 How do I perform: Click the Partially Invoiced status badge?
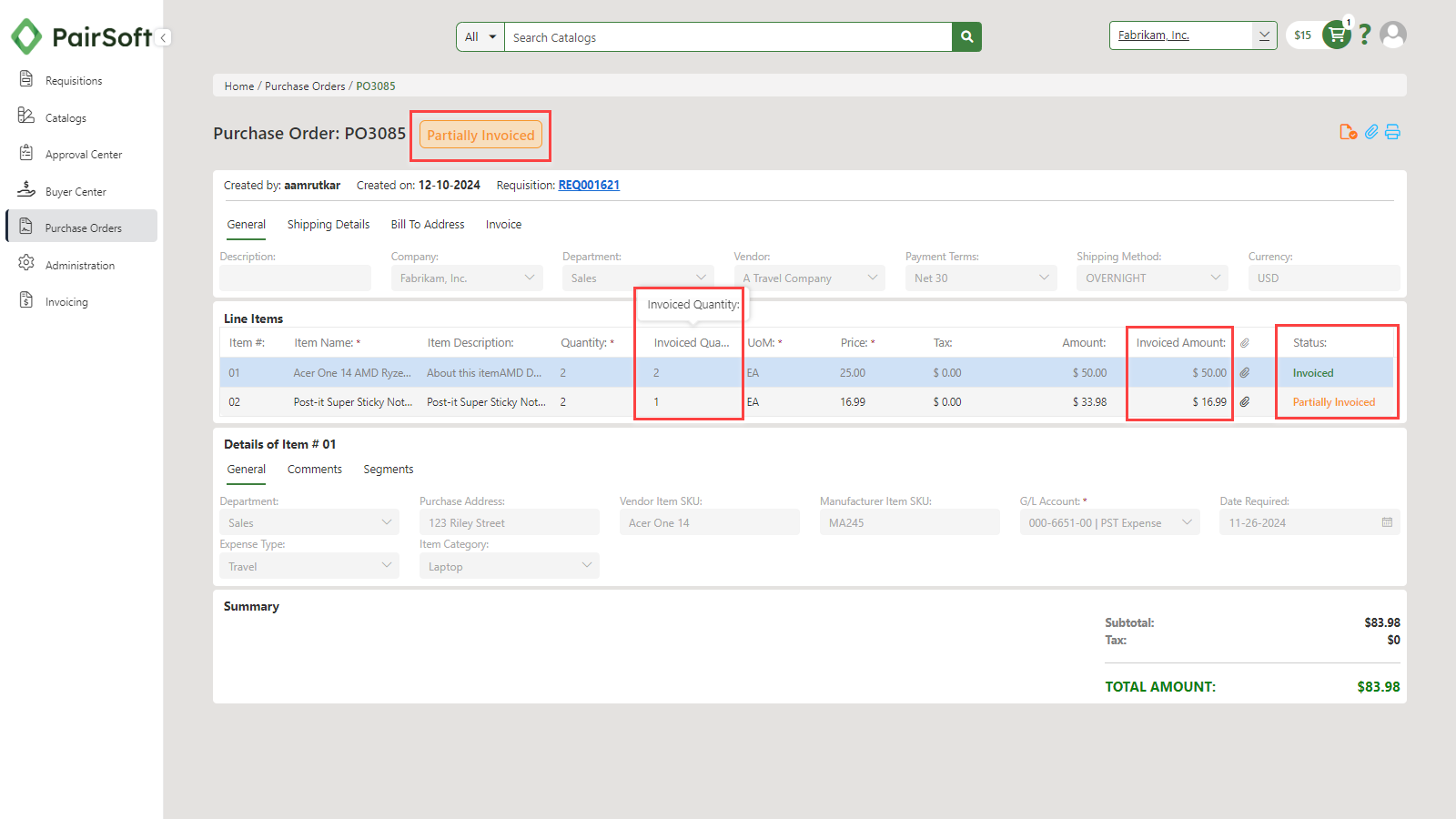coord(480,136)
